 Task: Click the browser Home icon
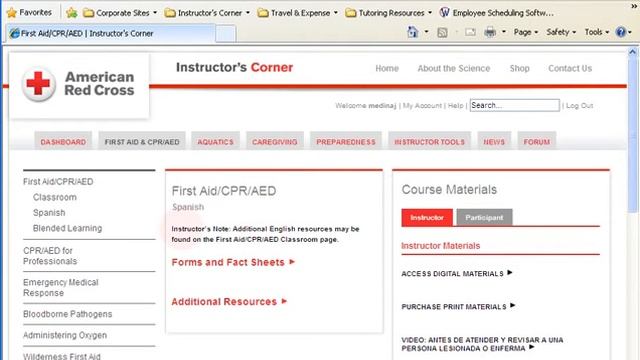[413, 32]
